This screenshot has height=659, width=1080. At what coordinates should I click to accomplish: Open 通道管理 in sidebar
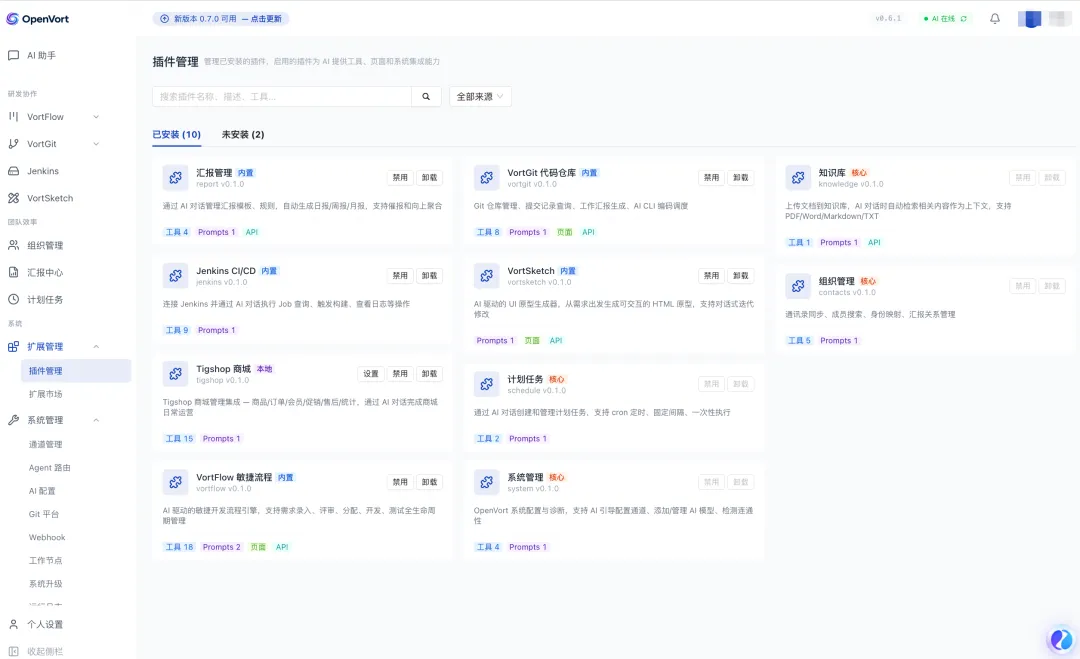[x=45, y=444]
